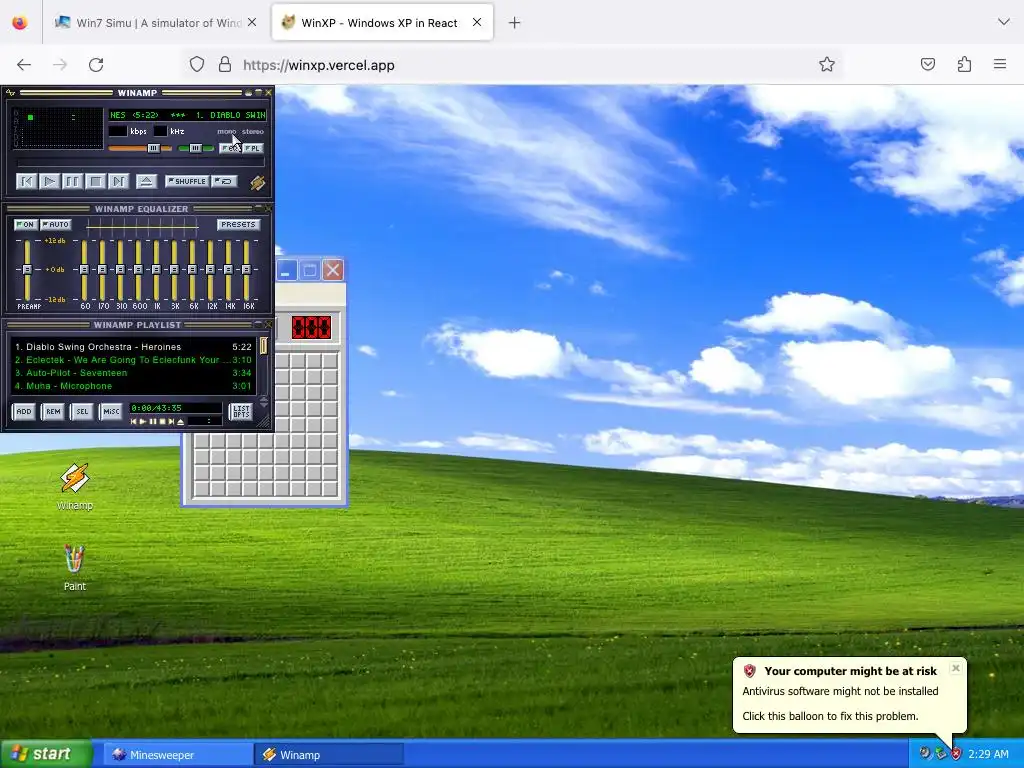The image size is (1024, 768).
Task: Click the Winamp eject/open file button
Action: point(146,182)
